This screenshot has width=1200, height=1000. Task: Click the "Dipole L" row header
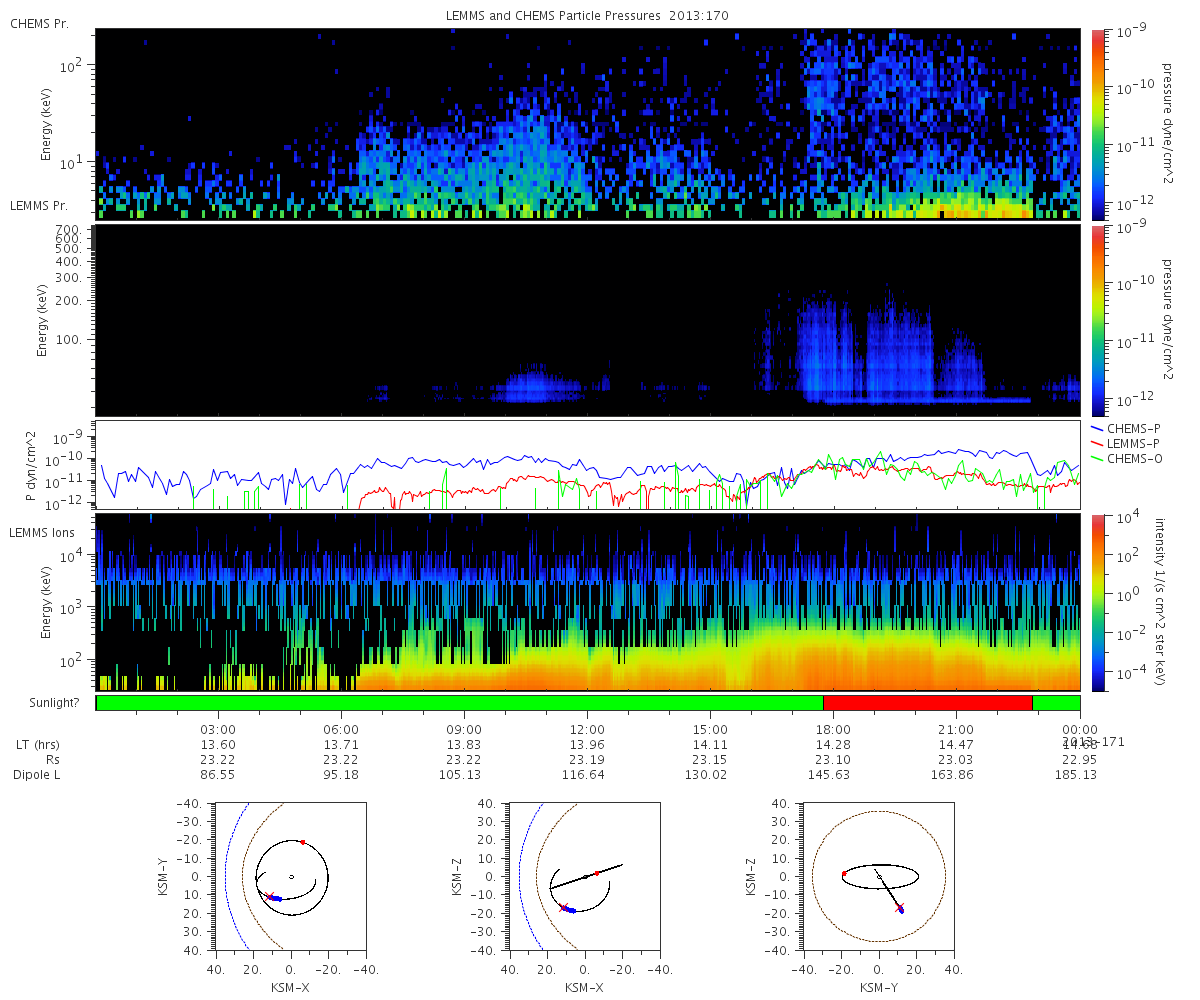37,775
